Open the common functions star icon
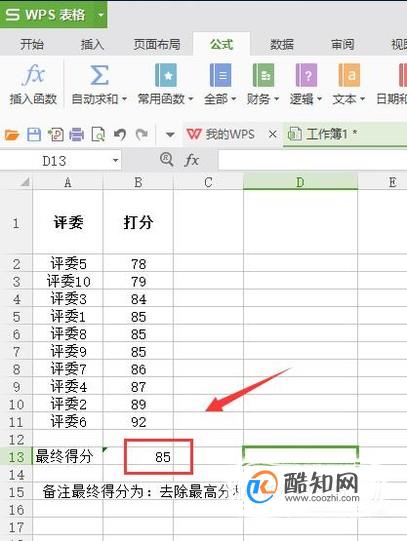Viewport: 407px width, 541px height. coord(166,75)
